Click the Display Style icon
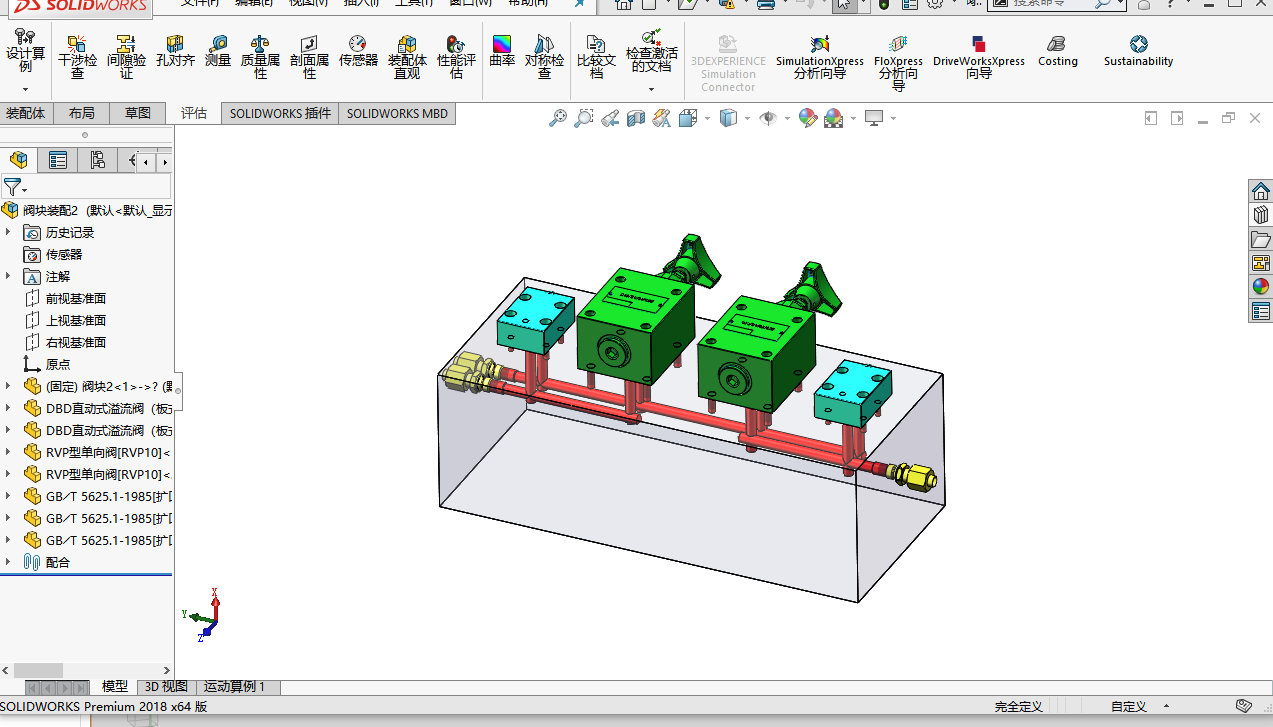1273x727 pixels. 728,118
